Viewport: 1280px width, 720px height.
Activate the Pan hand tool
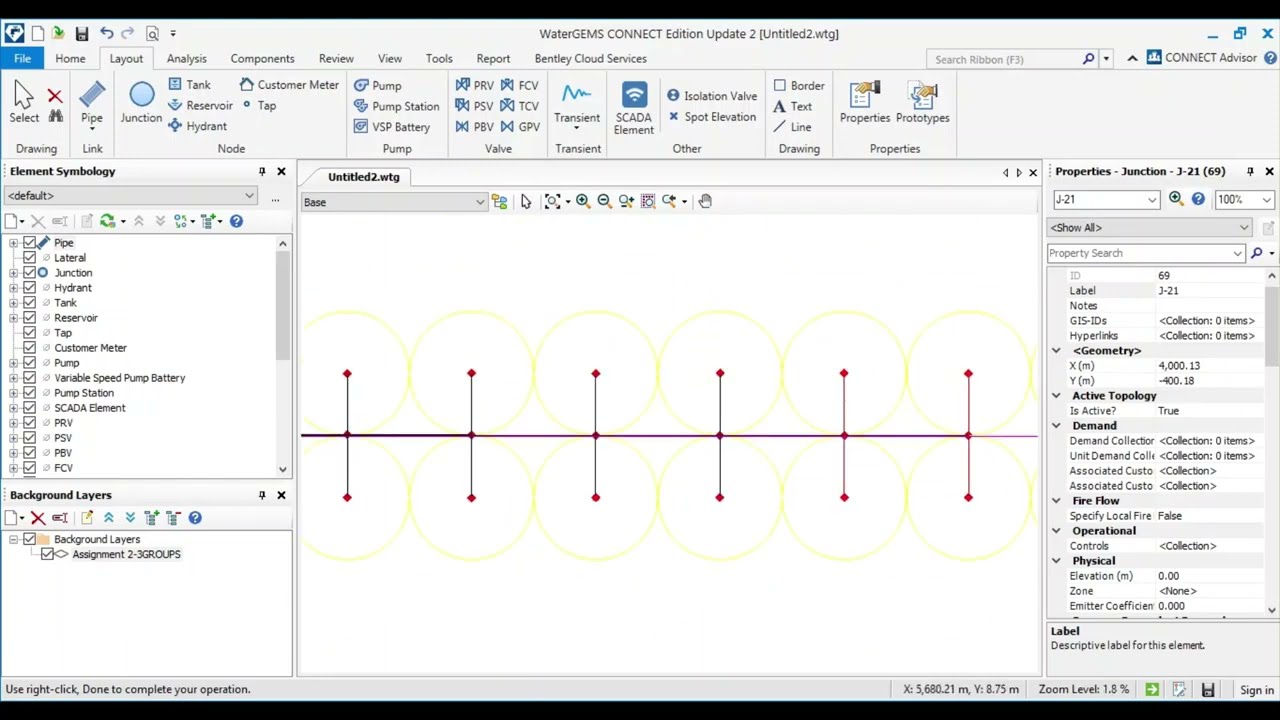click(705, 201)
